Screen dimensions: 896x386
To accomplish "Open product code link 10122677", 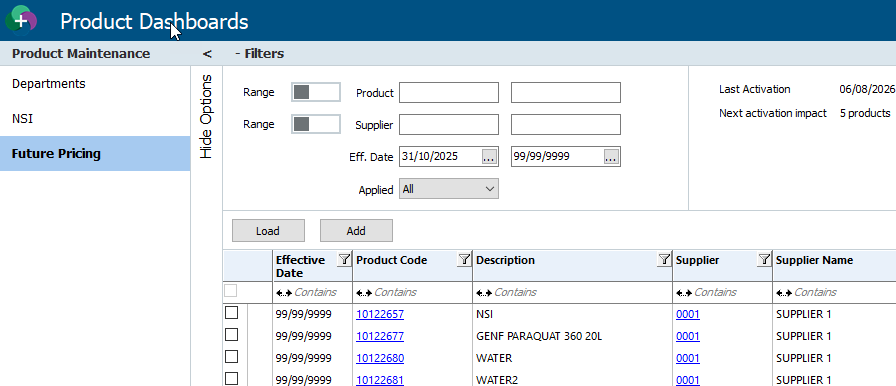I will click(x=380, y=336).
